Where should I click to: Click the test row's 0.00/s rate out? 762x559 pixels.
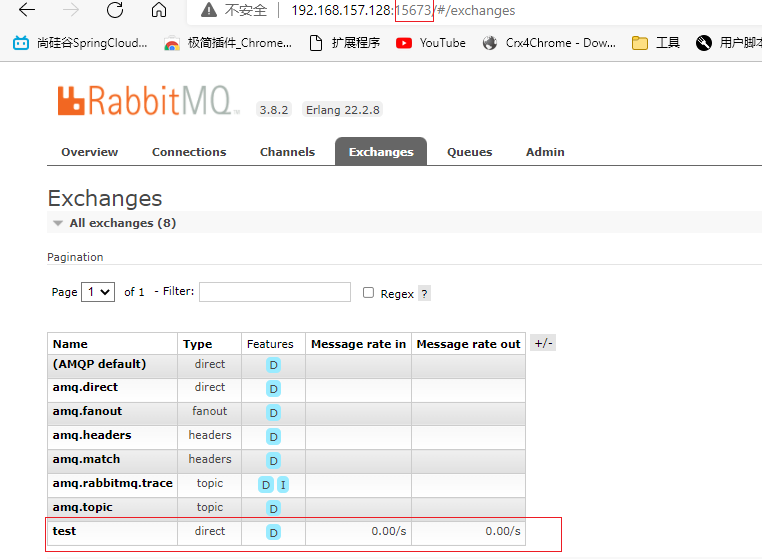[x=503, y=531]
